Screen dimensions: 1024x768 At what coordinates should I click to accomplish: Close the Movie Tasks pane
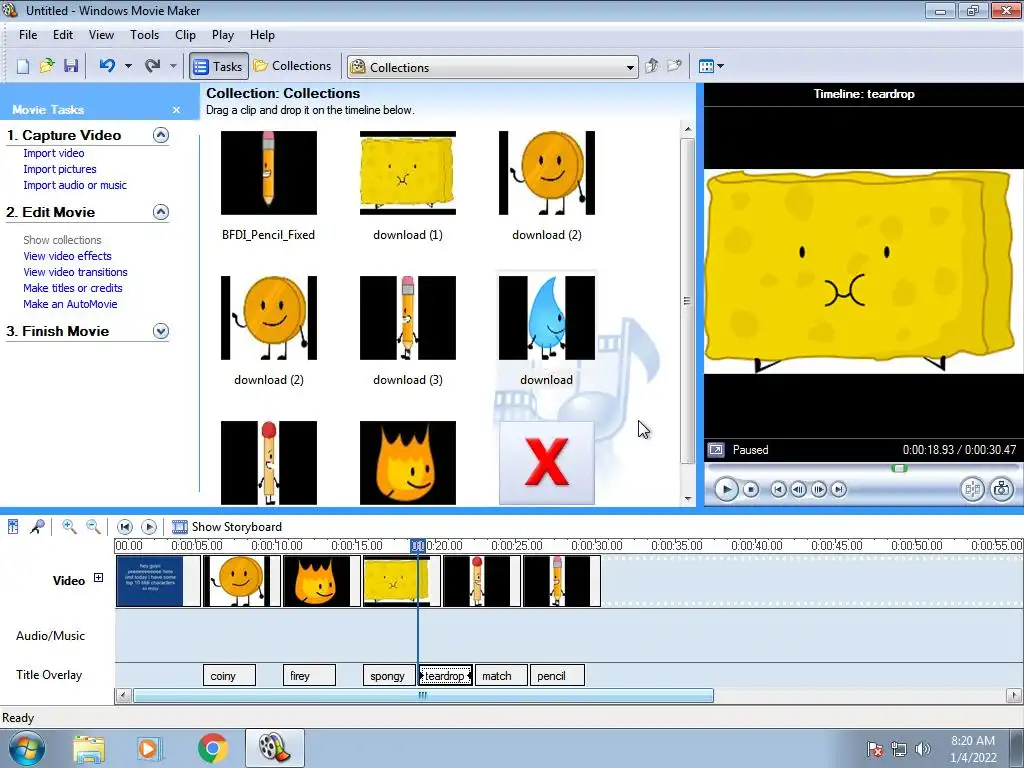click(x=176, y=110)
